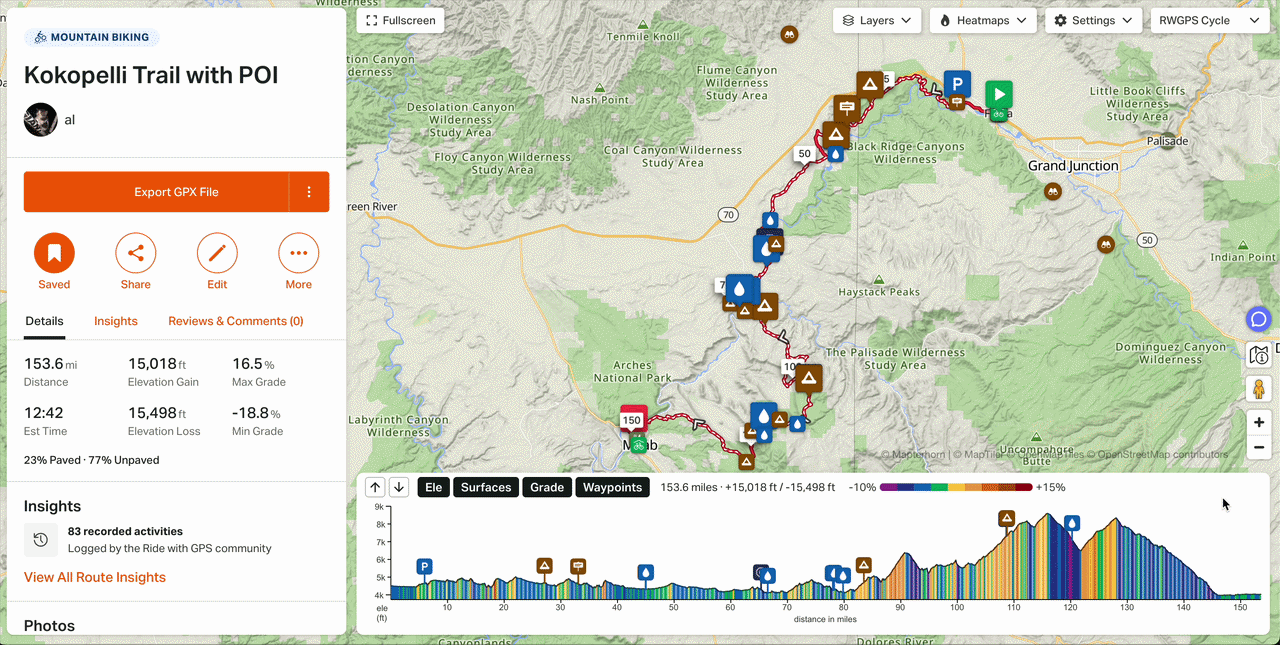Click the Arches National Park map label
Viewport: 1280px width, 645px height.
632,372
